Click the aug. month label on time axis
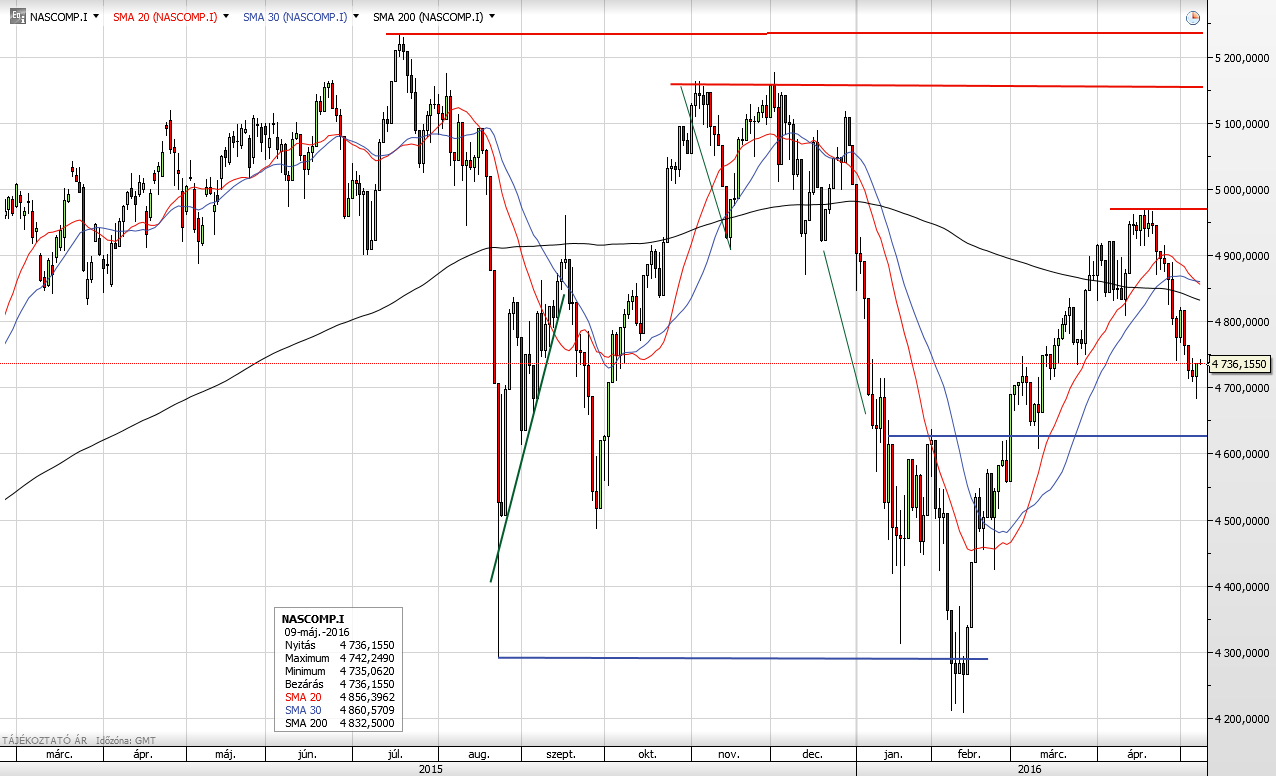The height and width of the screenshot is (776, 1276). [479, 755]
